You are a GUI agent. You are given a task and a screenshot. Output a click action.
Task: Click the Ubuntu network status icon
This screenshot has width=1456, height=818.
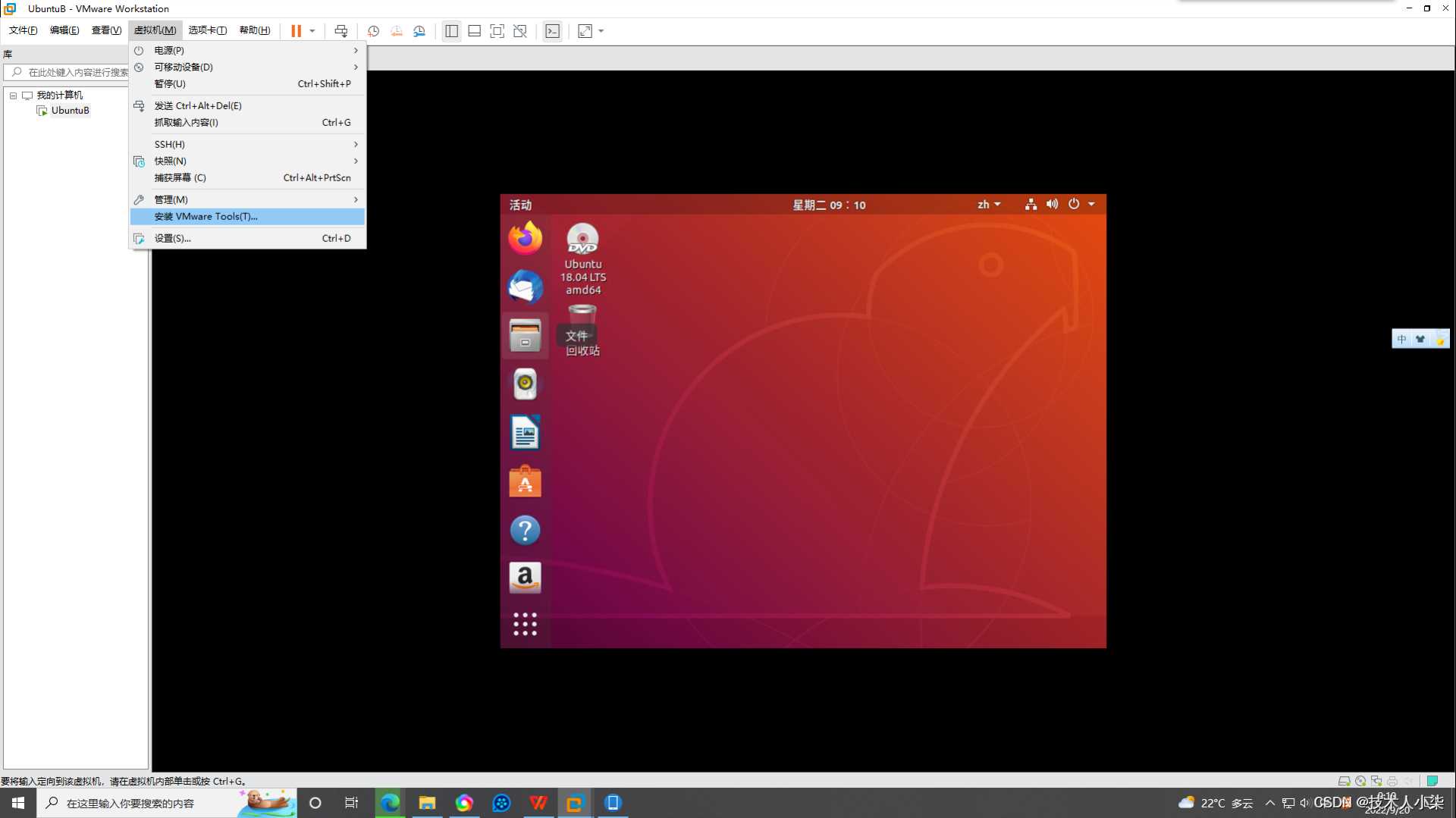(1031, 204)
